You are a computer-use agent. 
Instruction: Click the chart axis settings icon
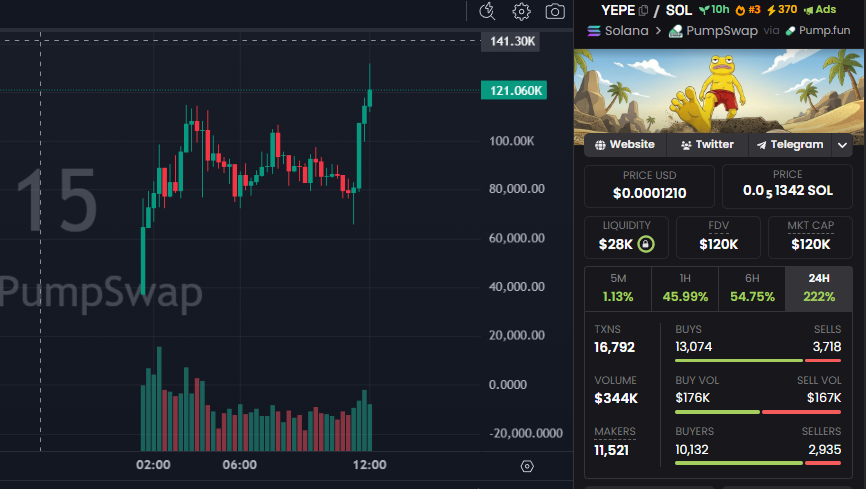click(527, 466)
